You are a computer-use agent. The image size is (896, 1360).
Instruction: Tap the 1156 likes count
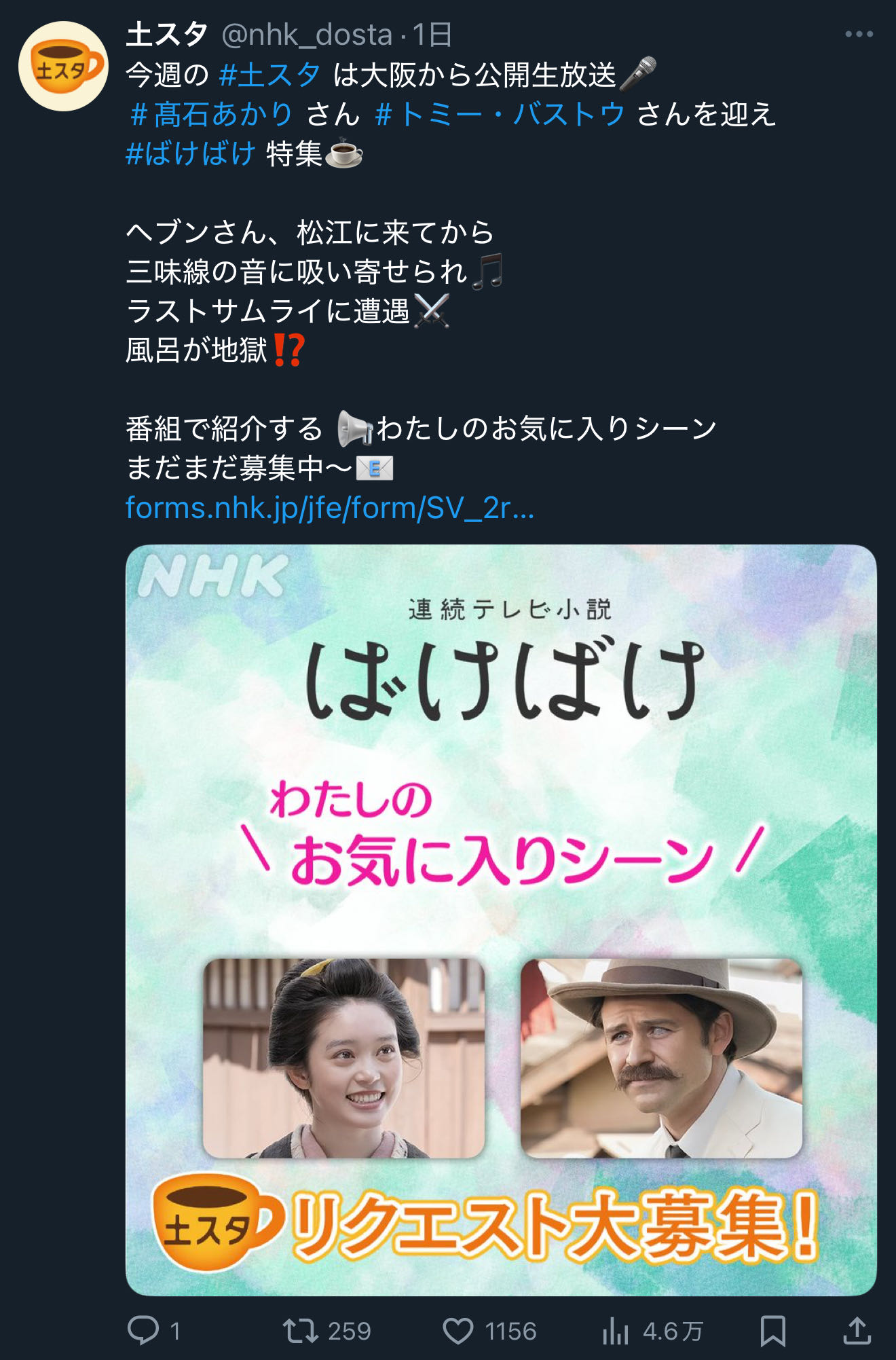click(510, 1331)
